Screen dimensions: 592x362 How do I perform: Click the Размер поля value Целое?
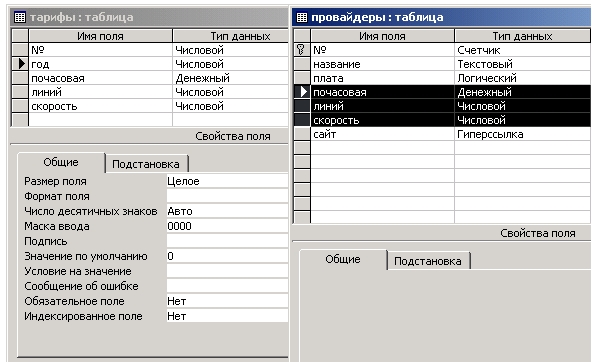[x=227, y=181]
